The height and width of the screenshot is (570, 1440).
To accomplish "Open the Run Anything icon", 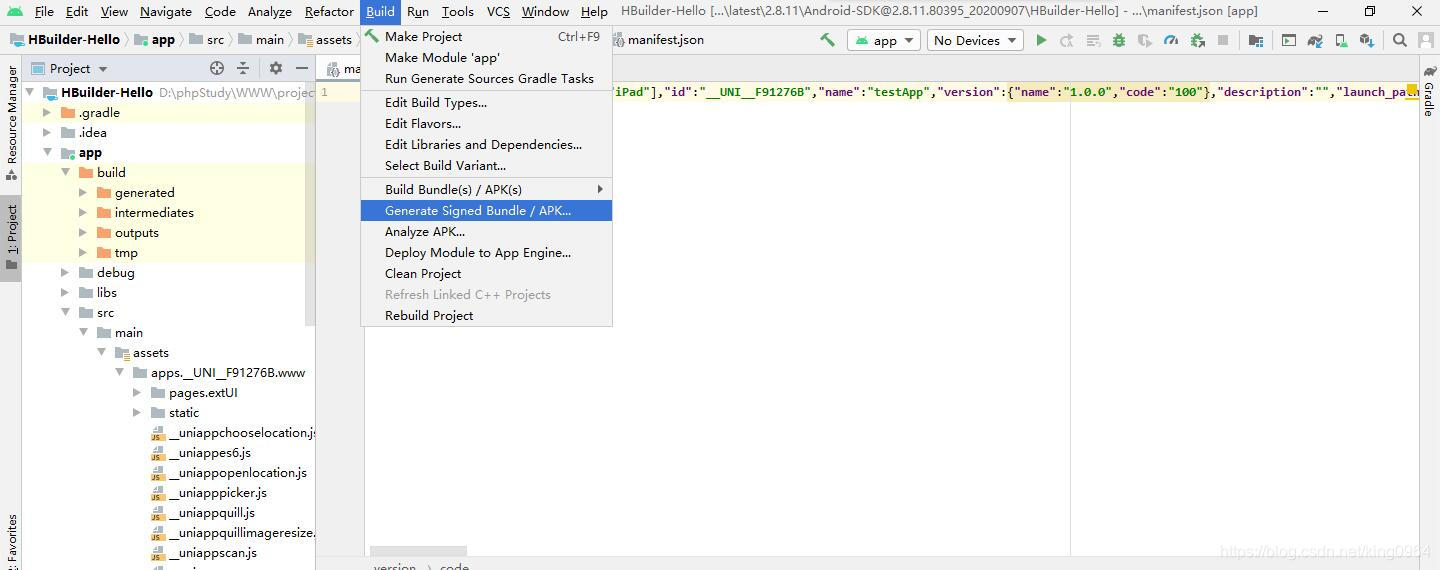I will [1289, 40].
